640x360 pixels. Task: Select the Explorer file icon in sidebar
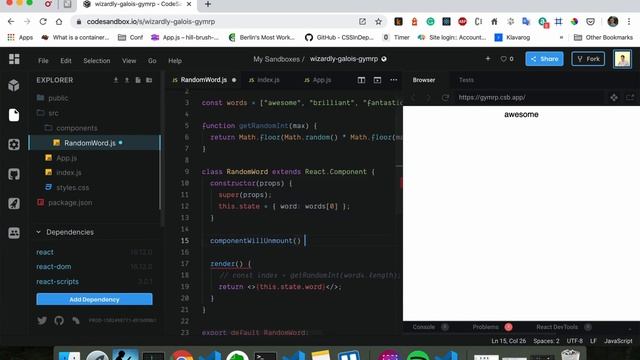coord(14,115)
